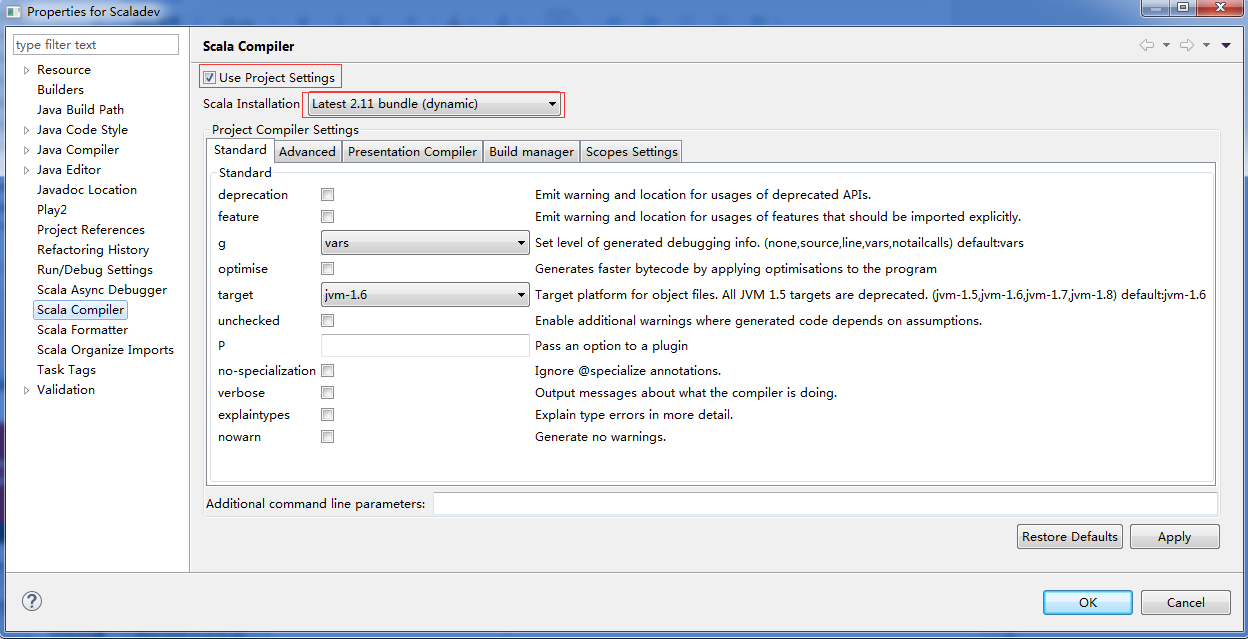Viewport: 1248px width, 639px height.
Task: Go forward using the right arrow icon
Action: tap(1187, 45)
